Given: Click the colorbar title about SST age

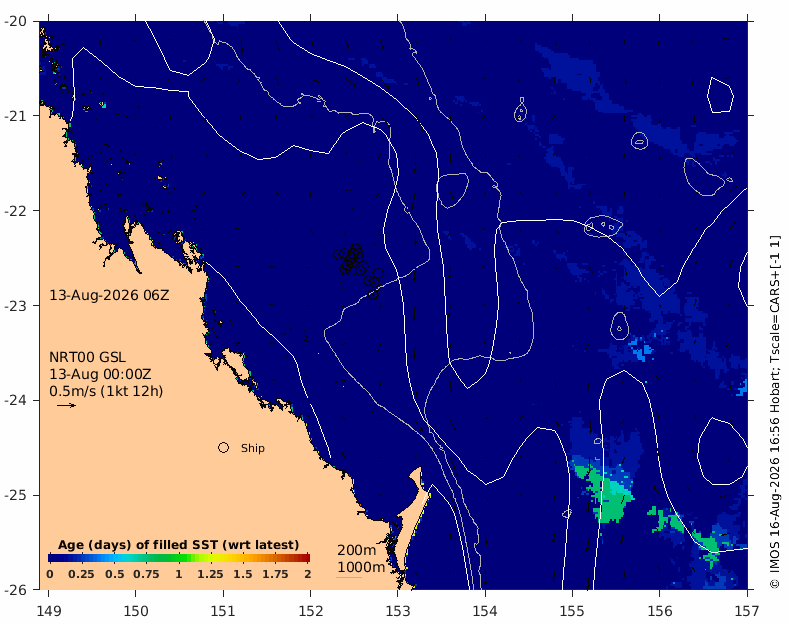Looking at the screenshot, I should 179,545.
